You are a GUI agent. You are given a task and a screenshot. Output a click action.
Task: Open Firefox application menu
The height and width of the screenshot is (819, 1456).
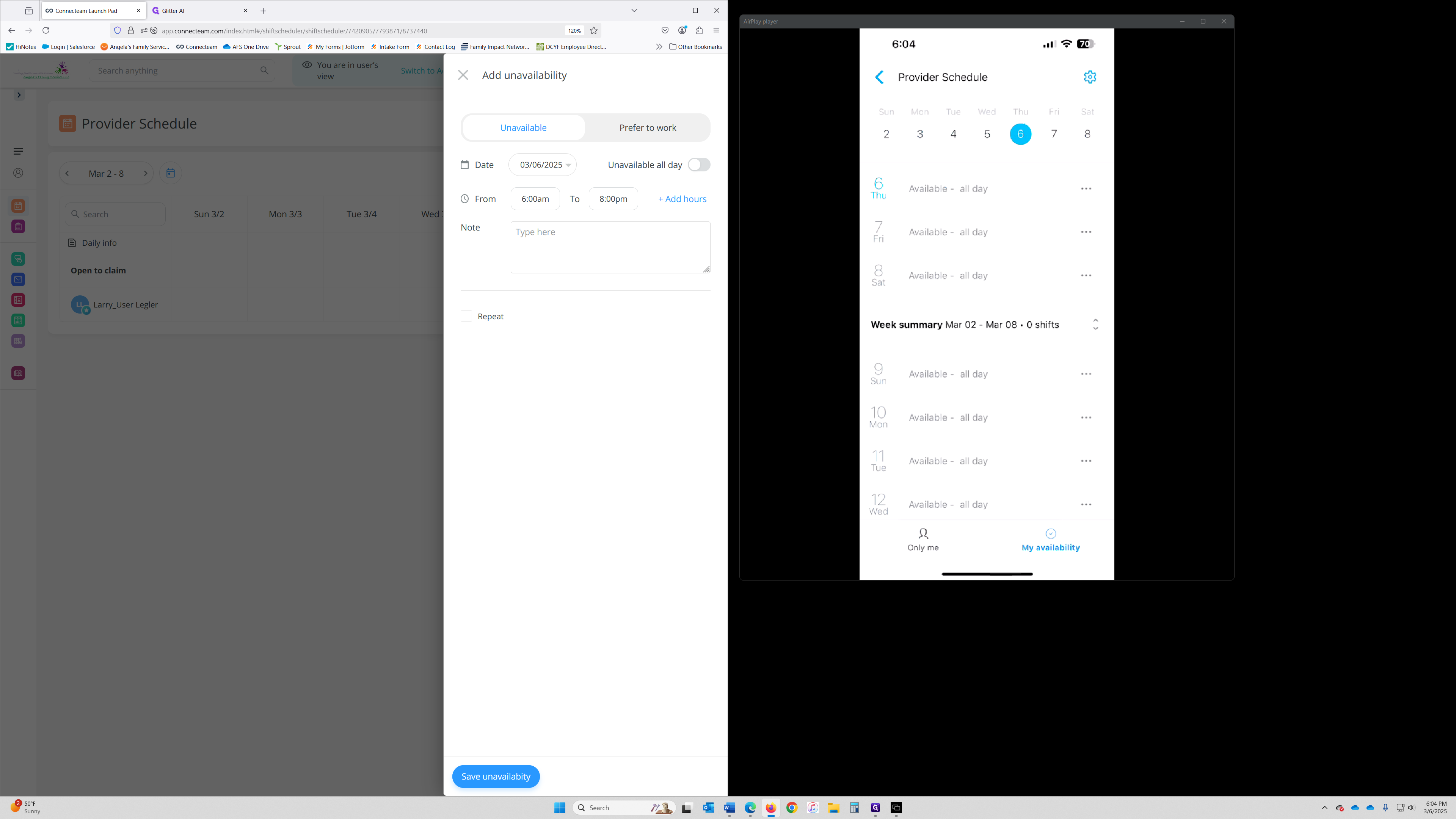[716, 30]
